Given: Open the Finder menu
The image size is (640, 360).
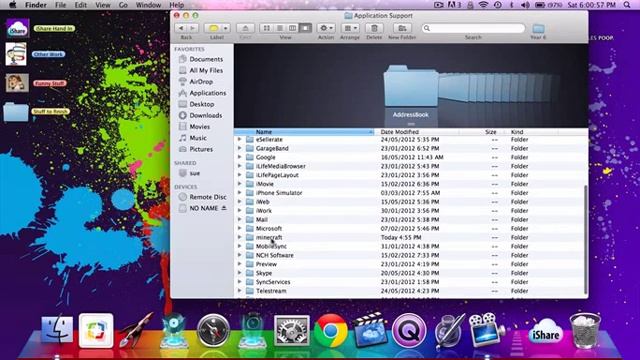Looking at the screenshot, I should click(x=36, y=5).
